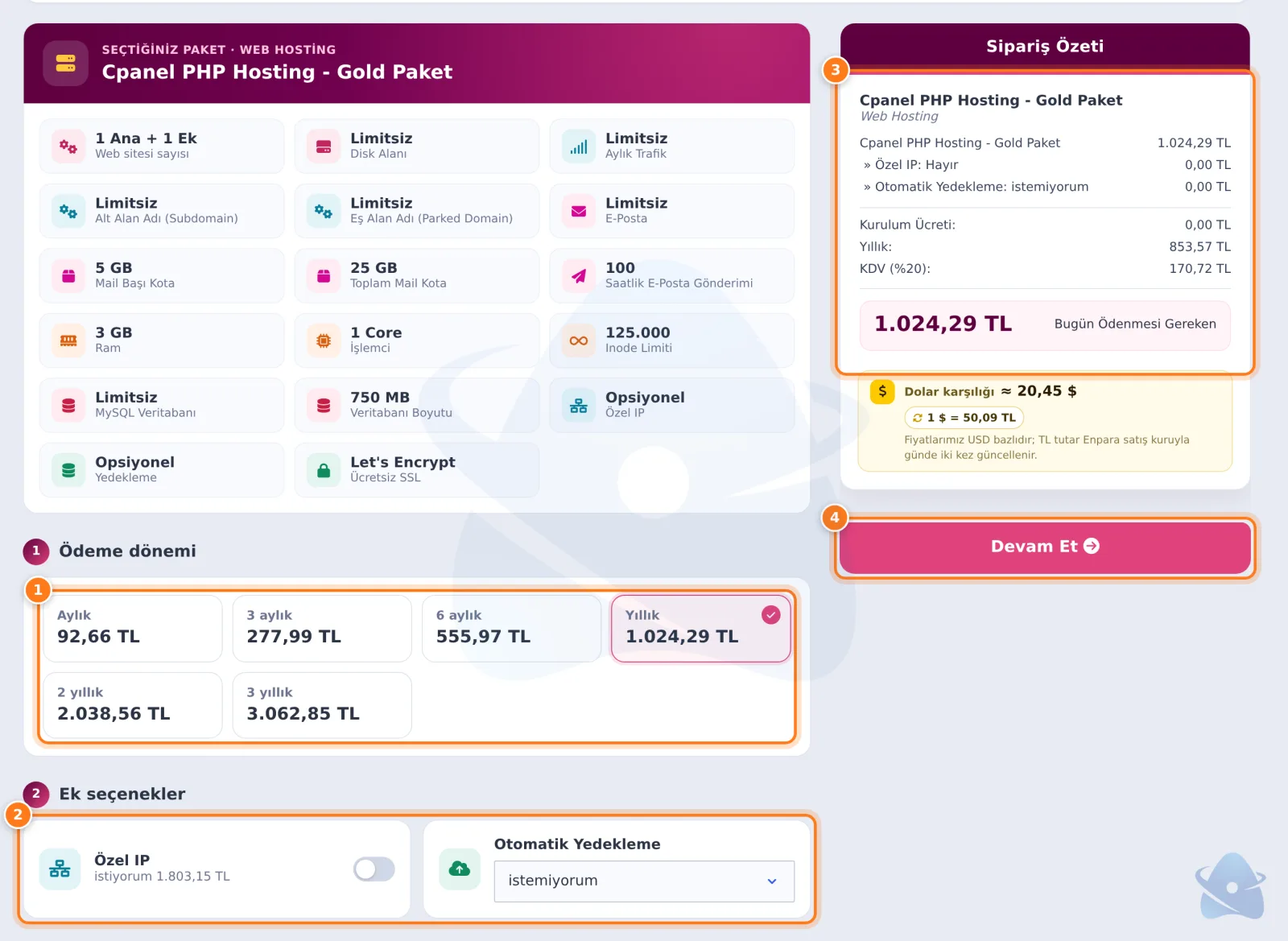Click the KDV (%20) tax line
The height and width of the screenshot is (941, 1288).
[1045, 268]
